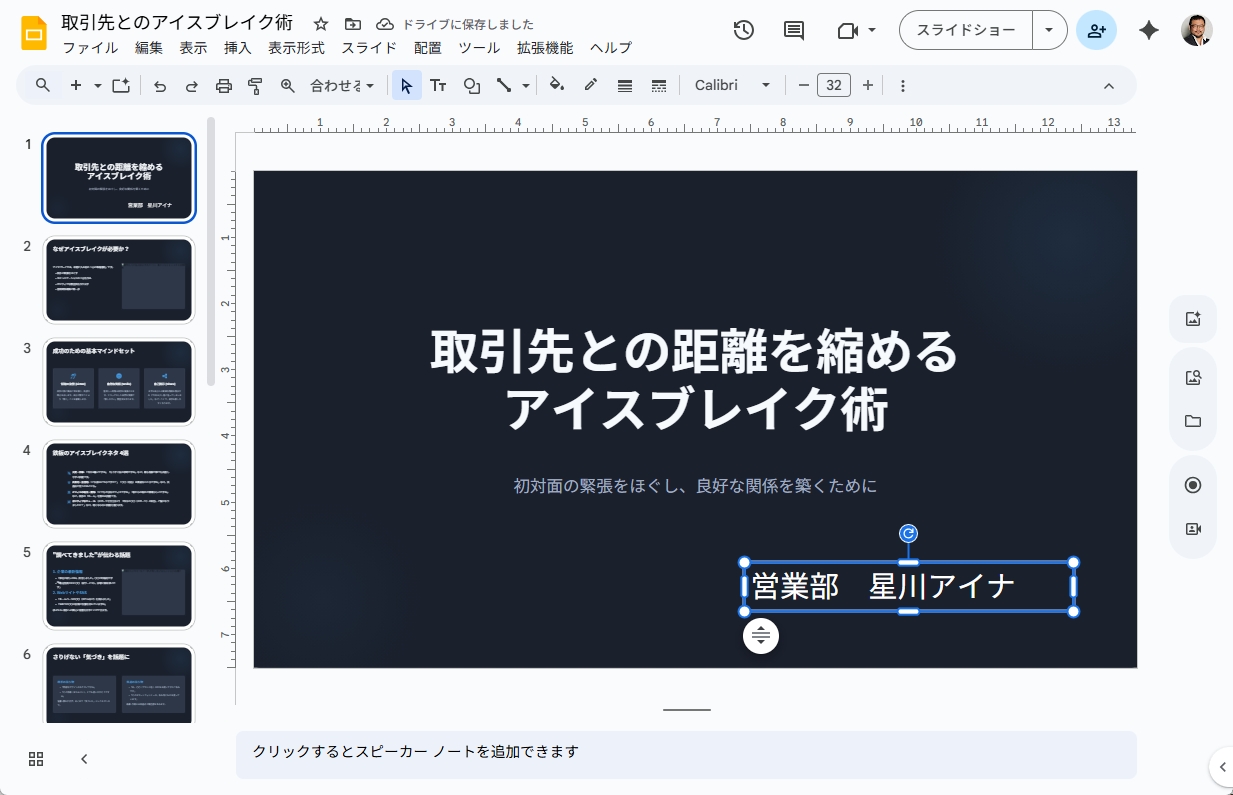The height and width of the screenshot is (795, 1233).
Task: Open the ツール menu
Action: coord(479,47)
